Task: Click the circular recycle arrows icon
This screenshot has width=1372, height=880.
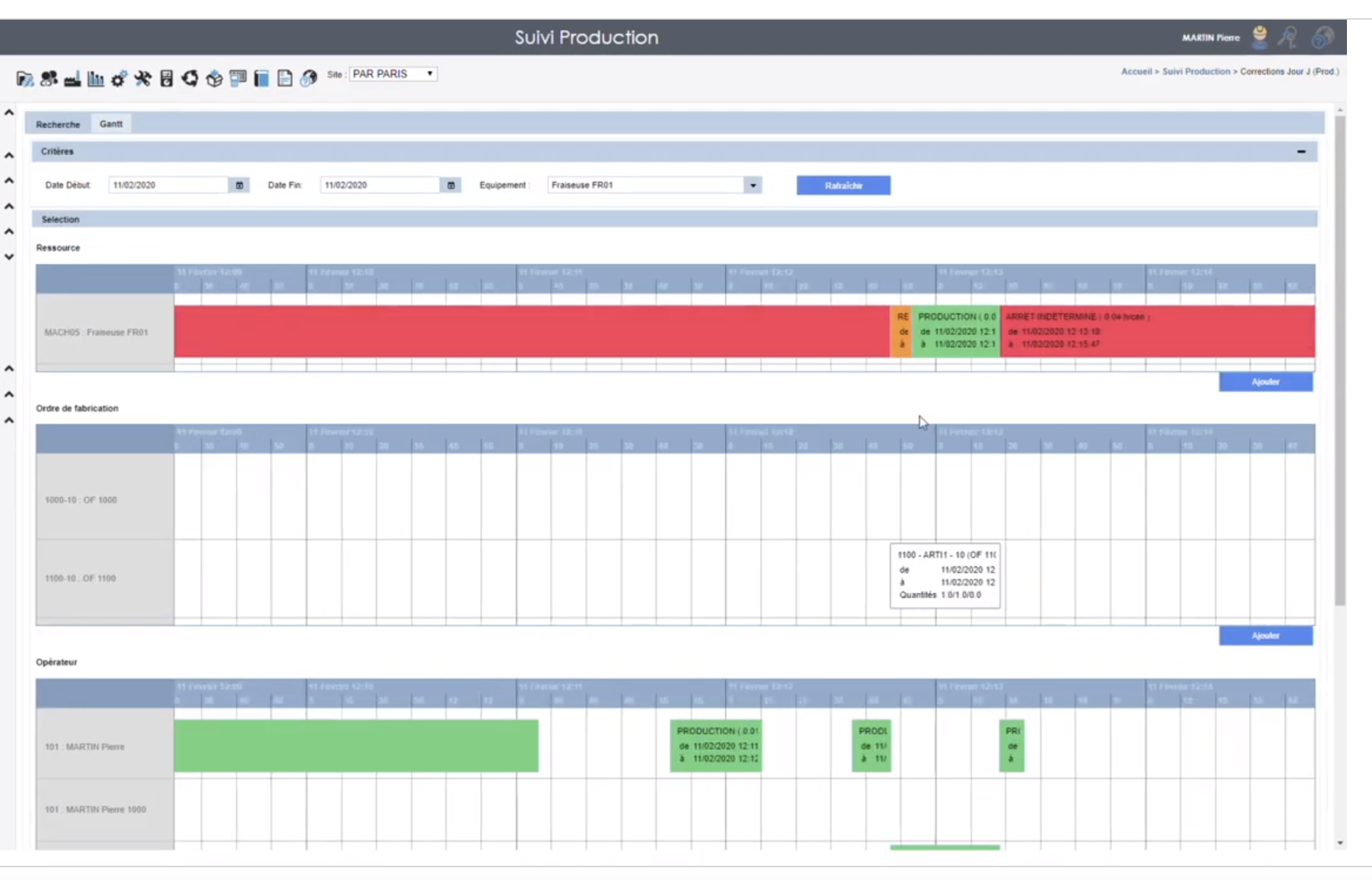Action: tap(190, 79)
